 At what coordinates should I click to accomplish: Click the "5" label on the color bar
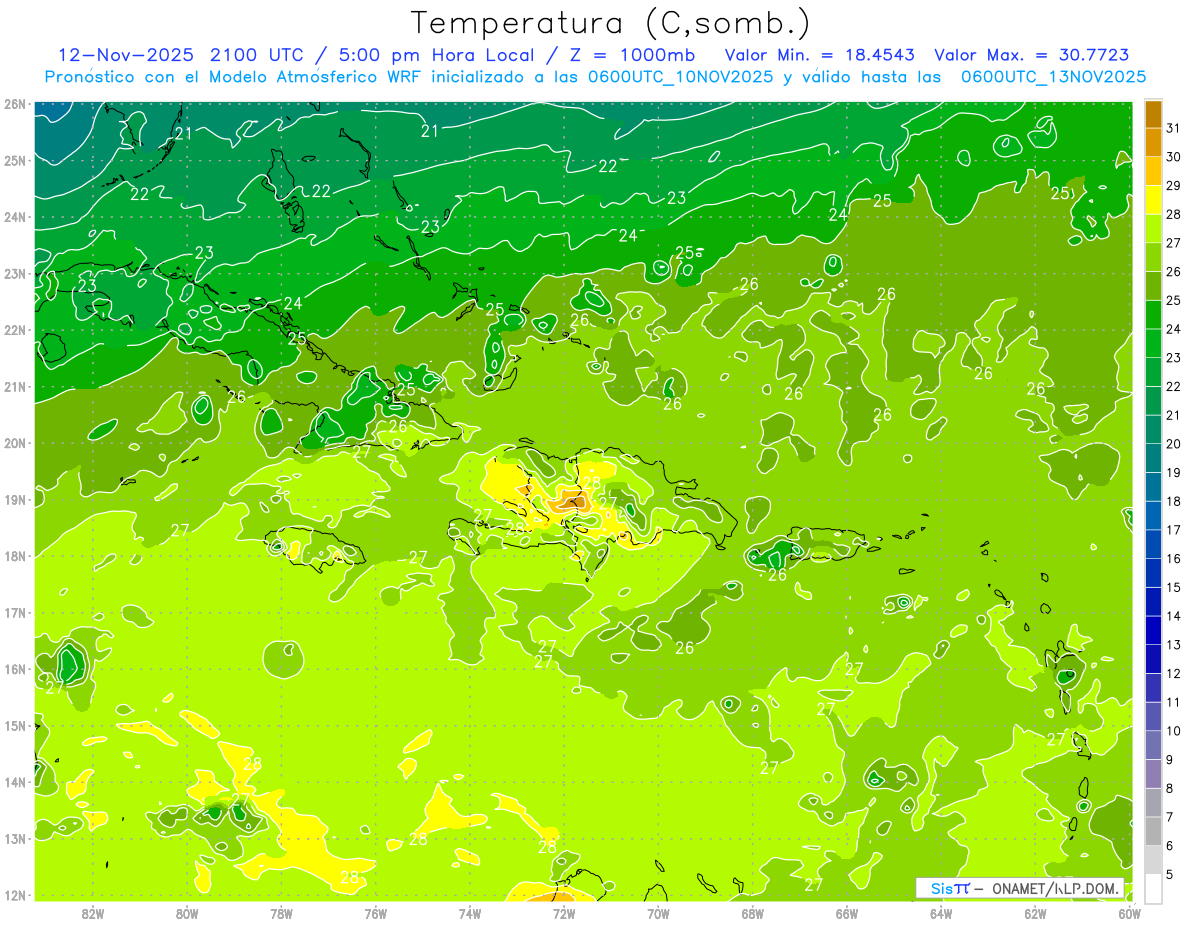(1170, 875)
